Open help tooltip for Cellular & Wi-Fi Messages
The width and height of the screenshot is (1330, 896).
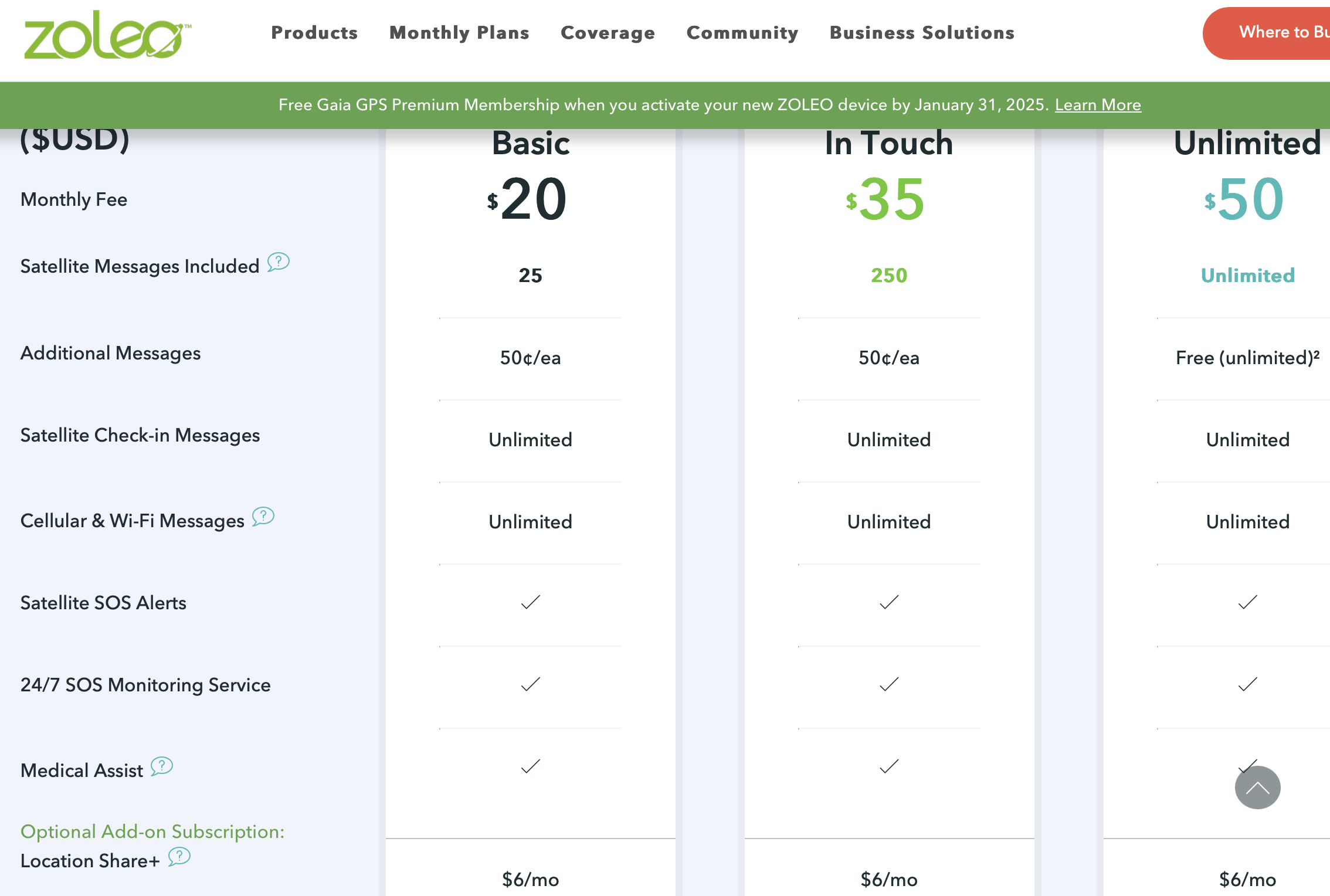coord(263,517)
